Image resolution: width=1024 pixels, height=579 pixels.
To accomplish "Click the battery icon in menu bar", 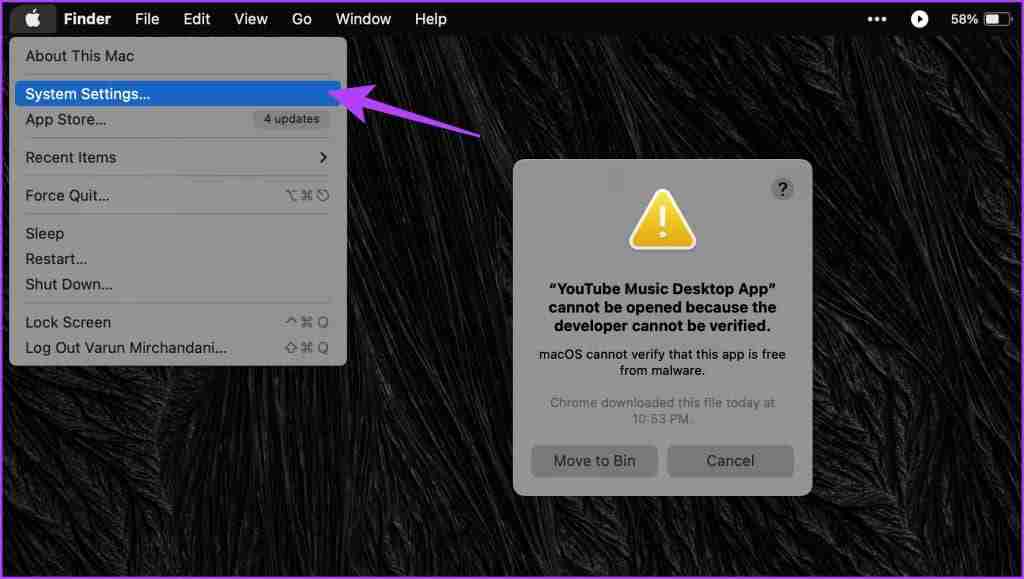I will click(997, 20).
